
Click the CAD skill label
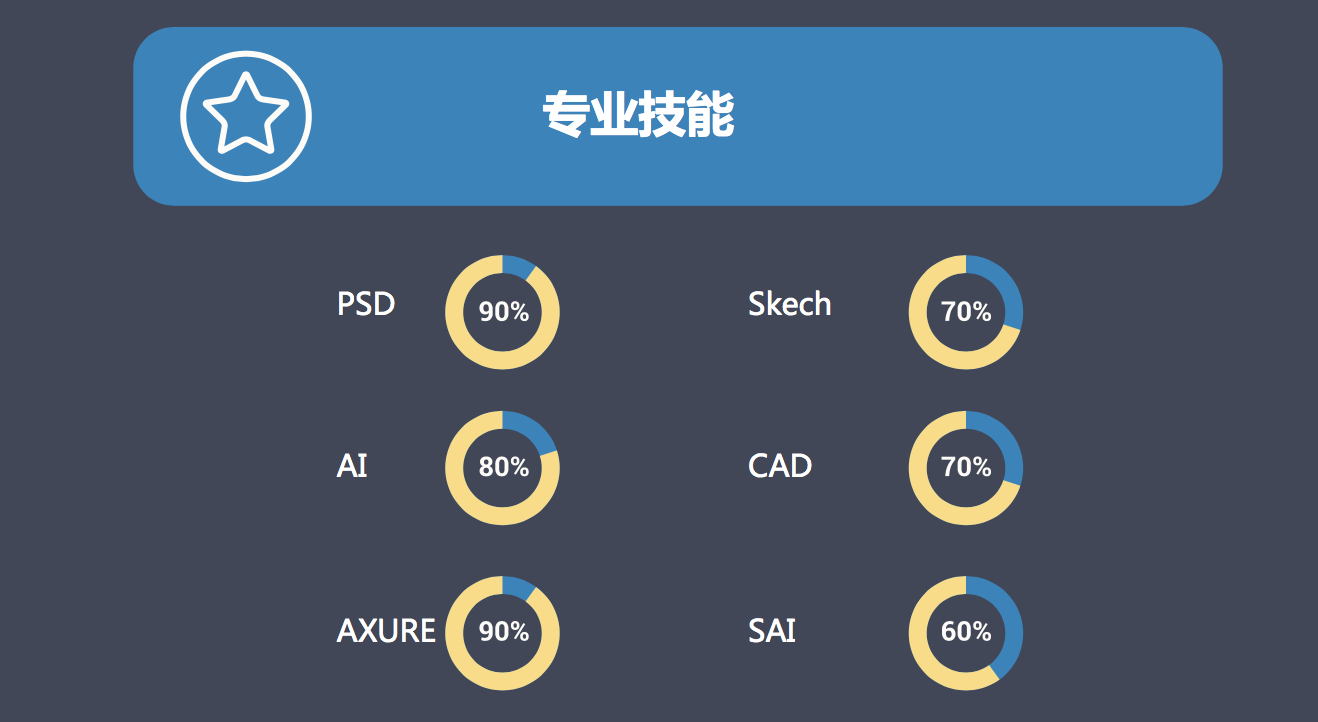pos(780,466)
